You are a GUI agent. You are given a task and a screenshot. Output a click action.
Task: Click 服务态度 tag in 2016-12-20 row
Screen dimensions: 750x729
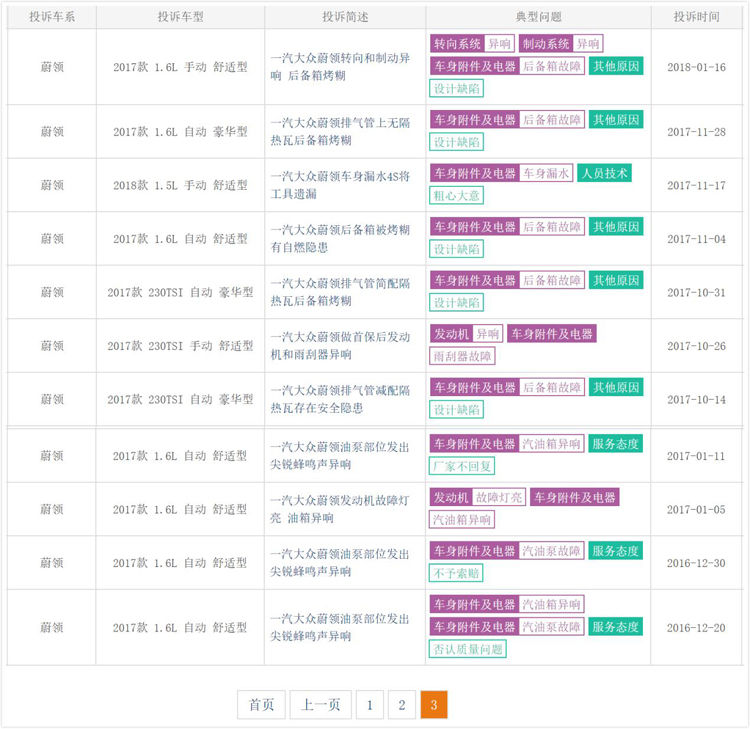point(615,627)
